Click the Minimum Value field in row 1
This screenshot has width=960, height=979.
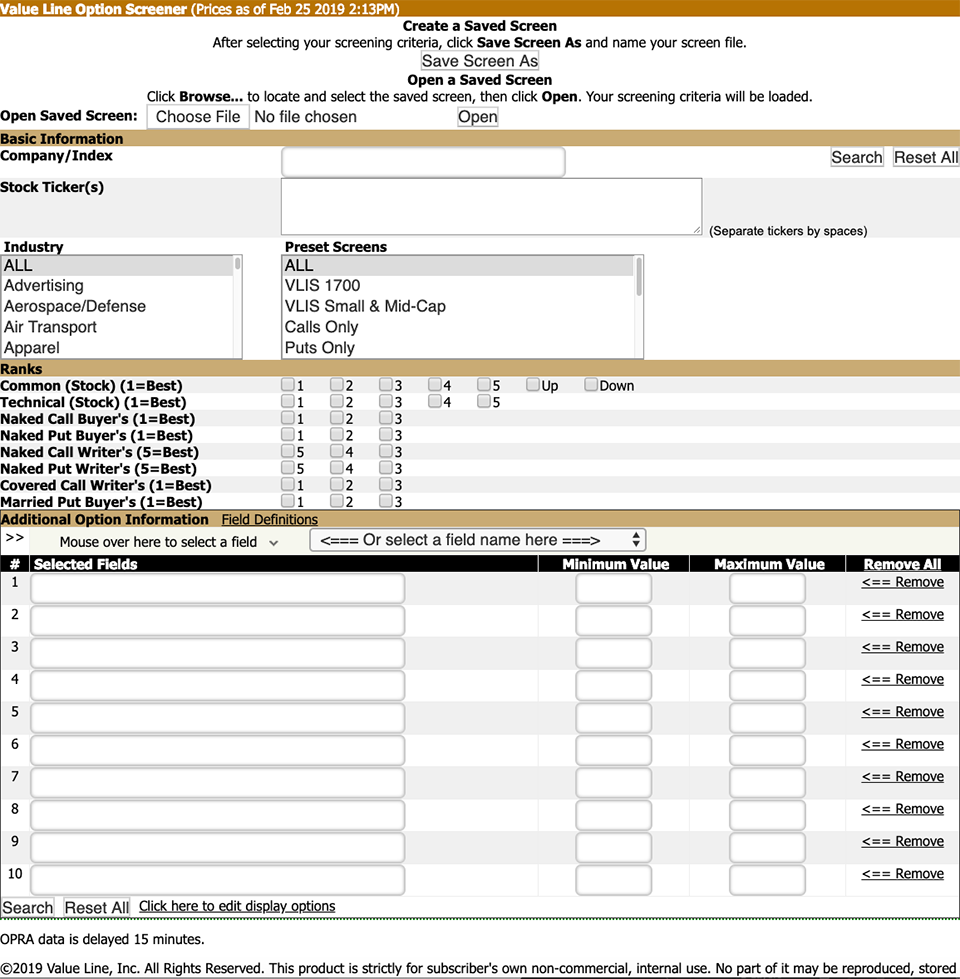tap(613, 588)
